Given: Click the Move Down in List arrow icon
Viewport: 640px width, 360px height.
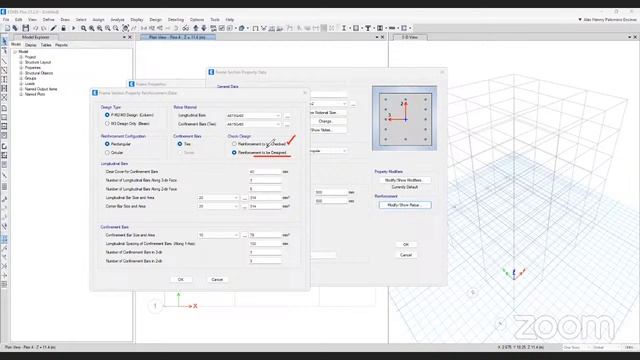Looking at the screenshot, I should pyautogui.click(x=204, y=28).
